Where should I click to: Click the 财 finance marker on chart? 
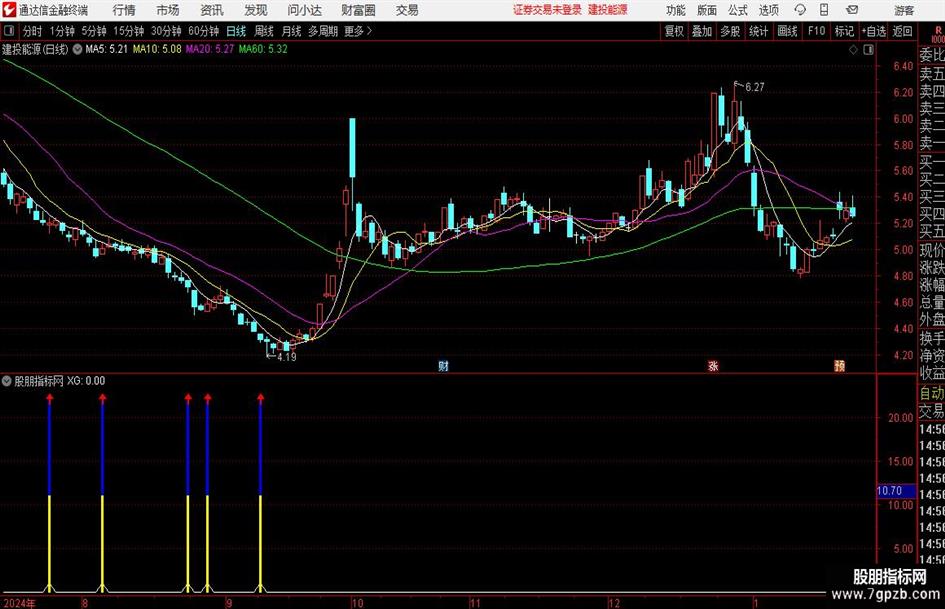click(443, 365)
